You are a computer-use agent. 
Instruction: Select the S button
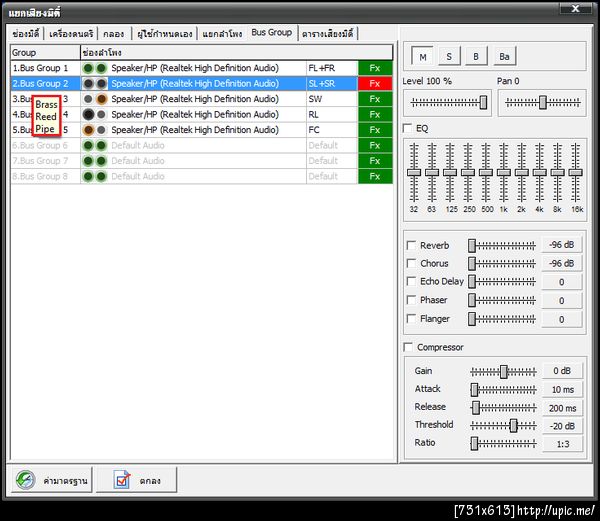tap(449, 57)
